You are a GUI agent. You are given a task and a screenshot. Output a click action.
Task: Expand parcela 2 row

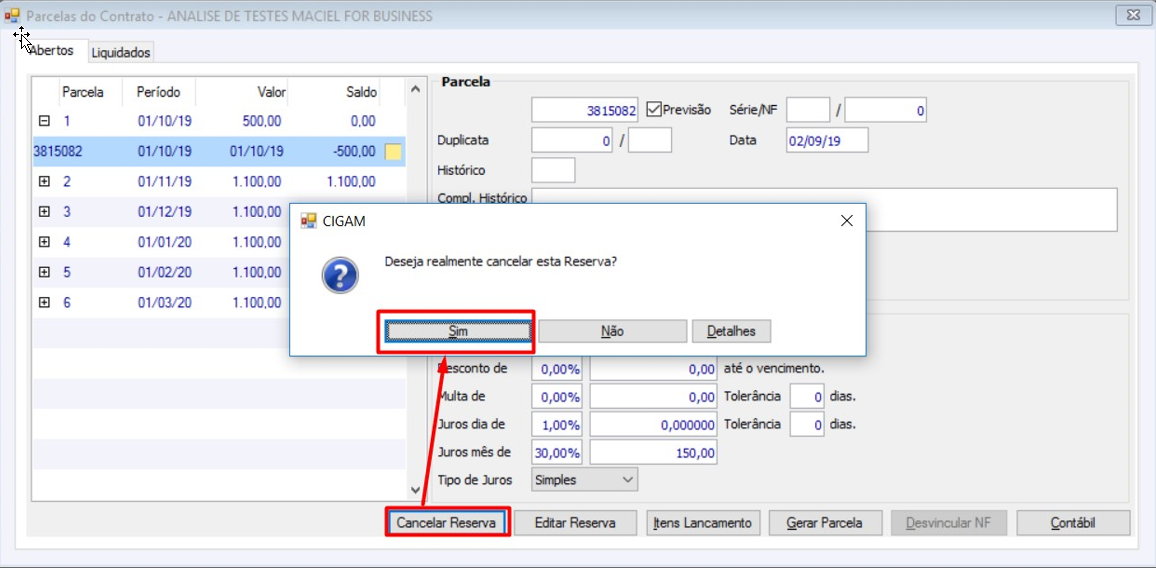43,181
